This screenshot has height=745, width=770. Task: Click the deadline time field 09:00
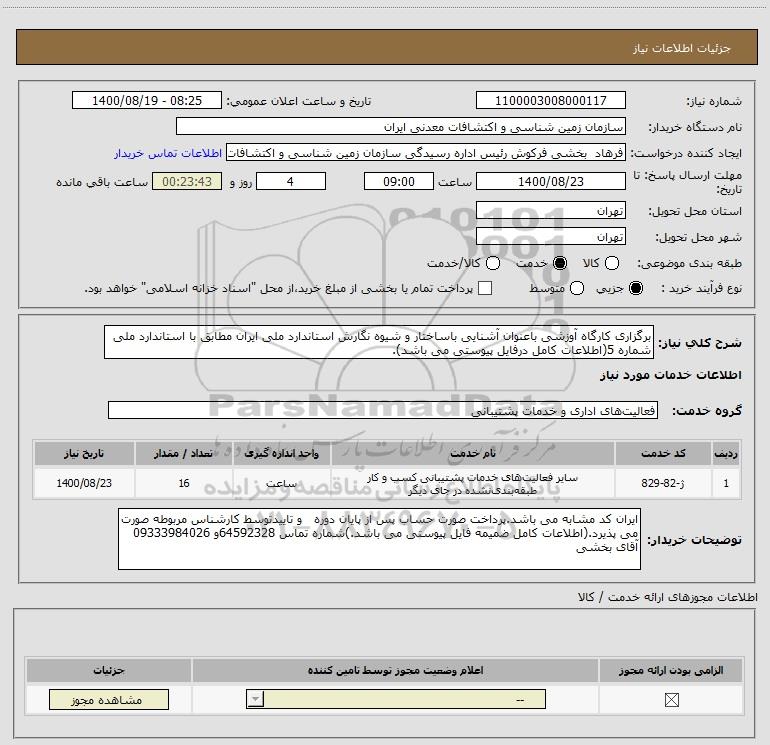[x=399, y=181]
